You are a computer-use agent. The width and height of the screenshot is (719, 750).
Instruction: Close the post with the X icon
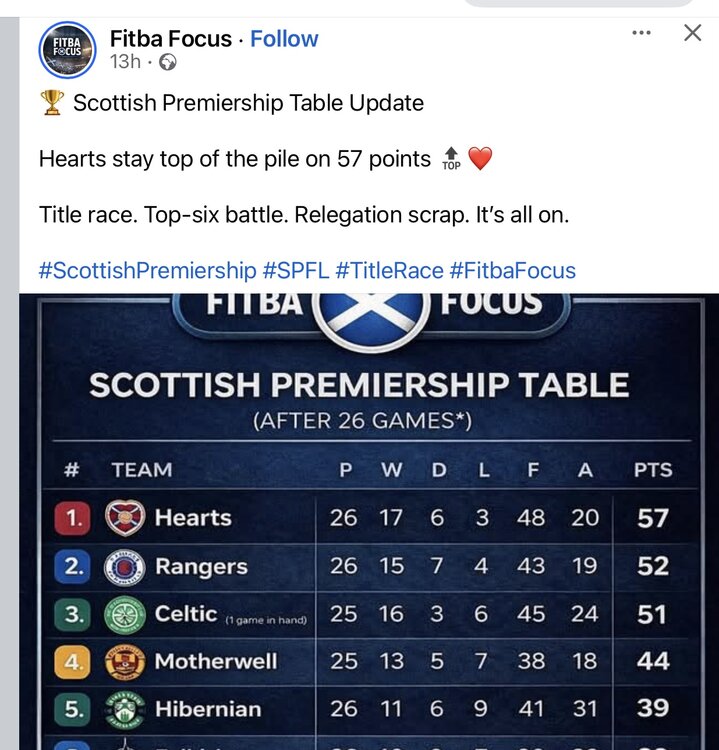[x=692, y=33]
